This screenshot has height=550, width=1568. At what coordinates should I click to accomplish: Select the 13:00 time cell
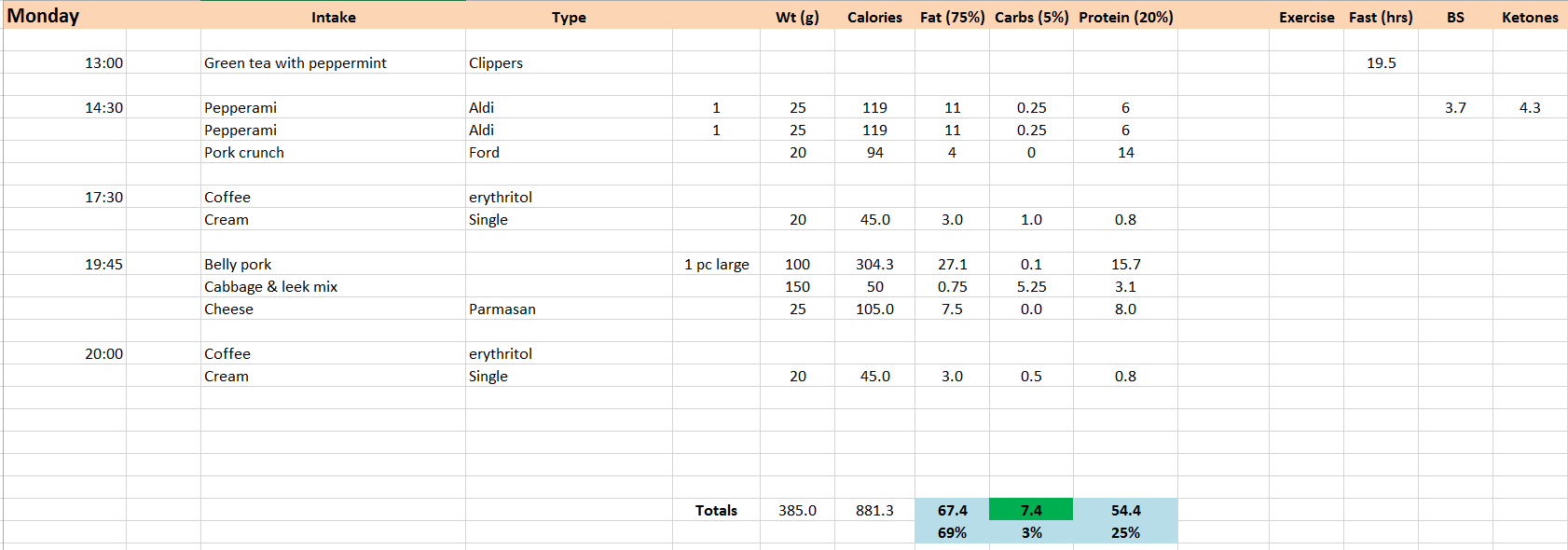[64, 62]
